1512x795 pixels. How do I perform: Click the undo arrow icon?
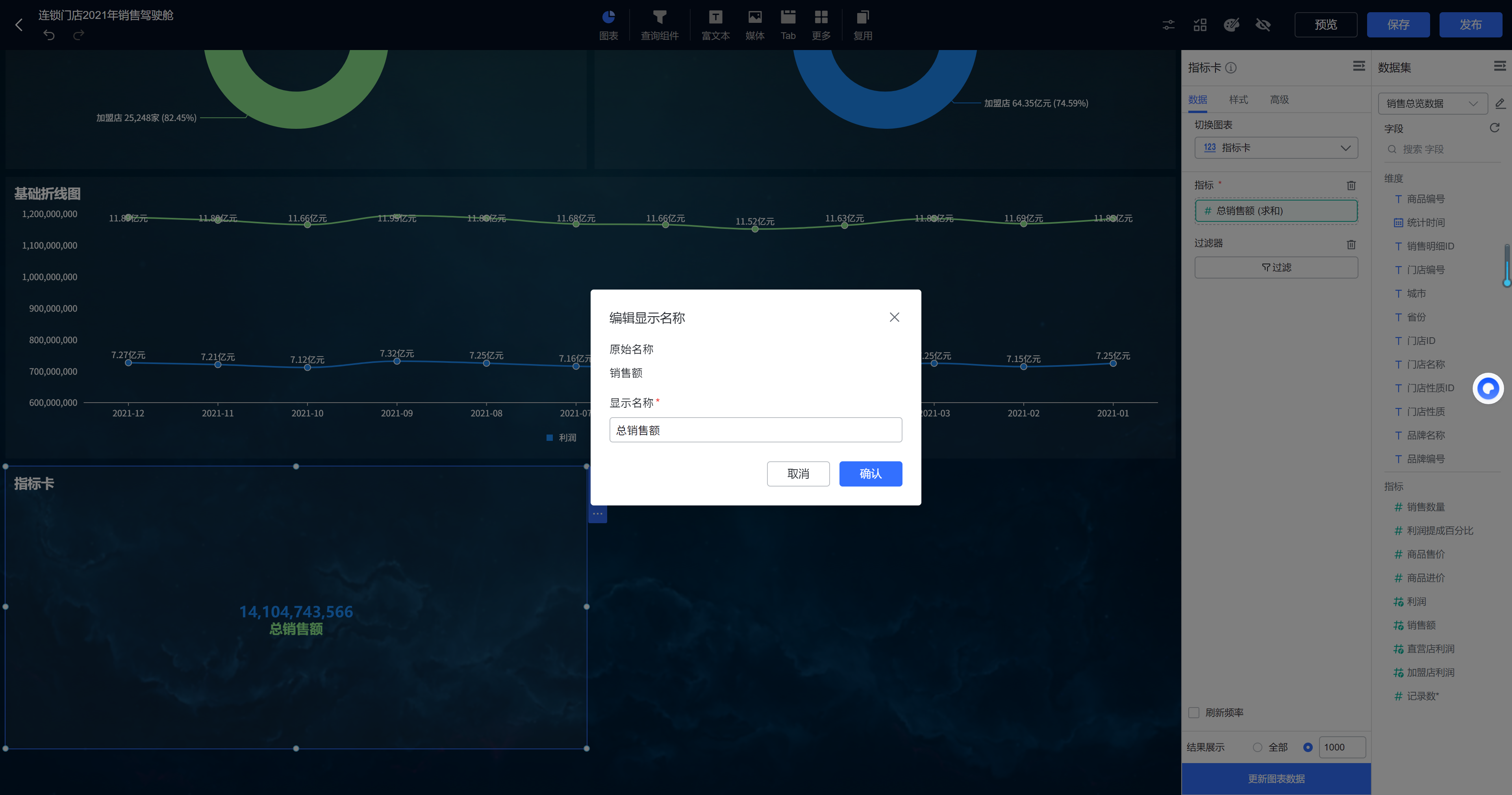pyautogui.click(x=49, y=35)
